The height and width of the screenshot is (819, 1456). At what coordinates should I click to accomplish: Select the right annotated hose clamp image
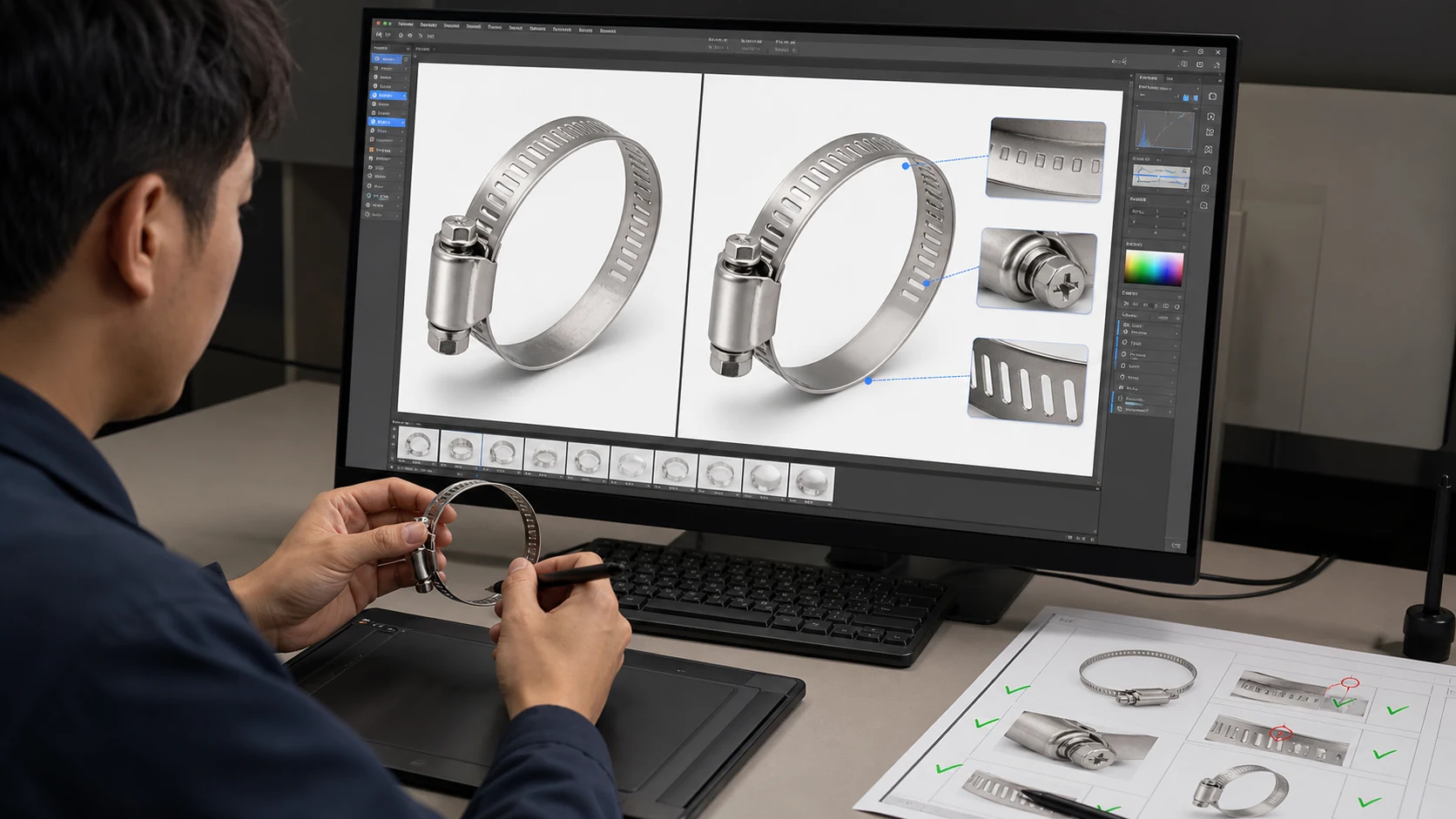point(832,265)
